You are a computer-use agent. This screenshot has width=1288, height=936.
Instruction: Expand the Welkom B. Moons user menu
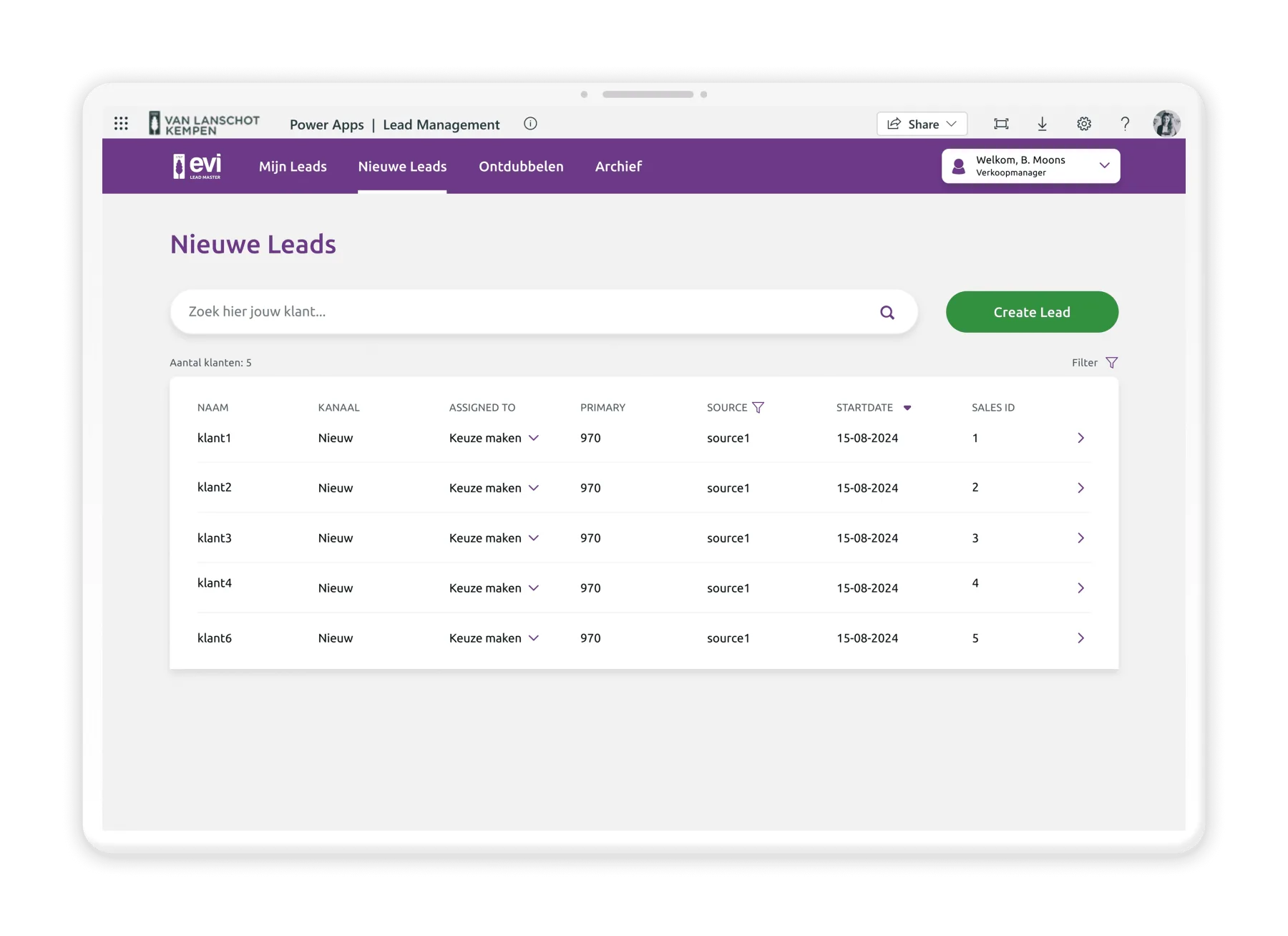tap(1030, 166)
